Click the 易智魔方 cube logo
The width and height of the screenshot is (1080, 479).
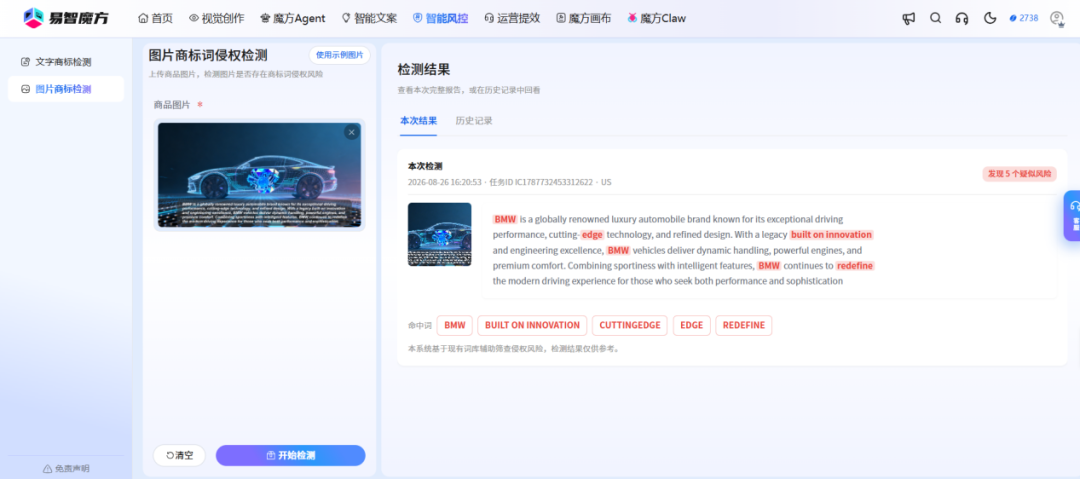coord(33,18)
